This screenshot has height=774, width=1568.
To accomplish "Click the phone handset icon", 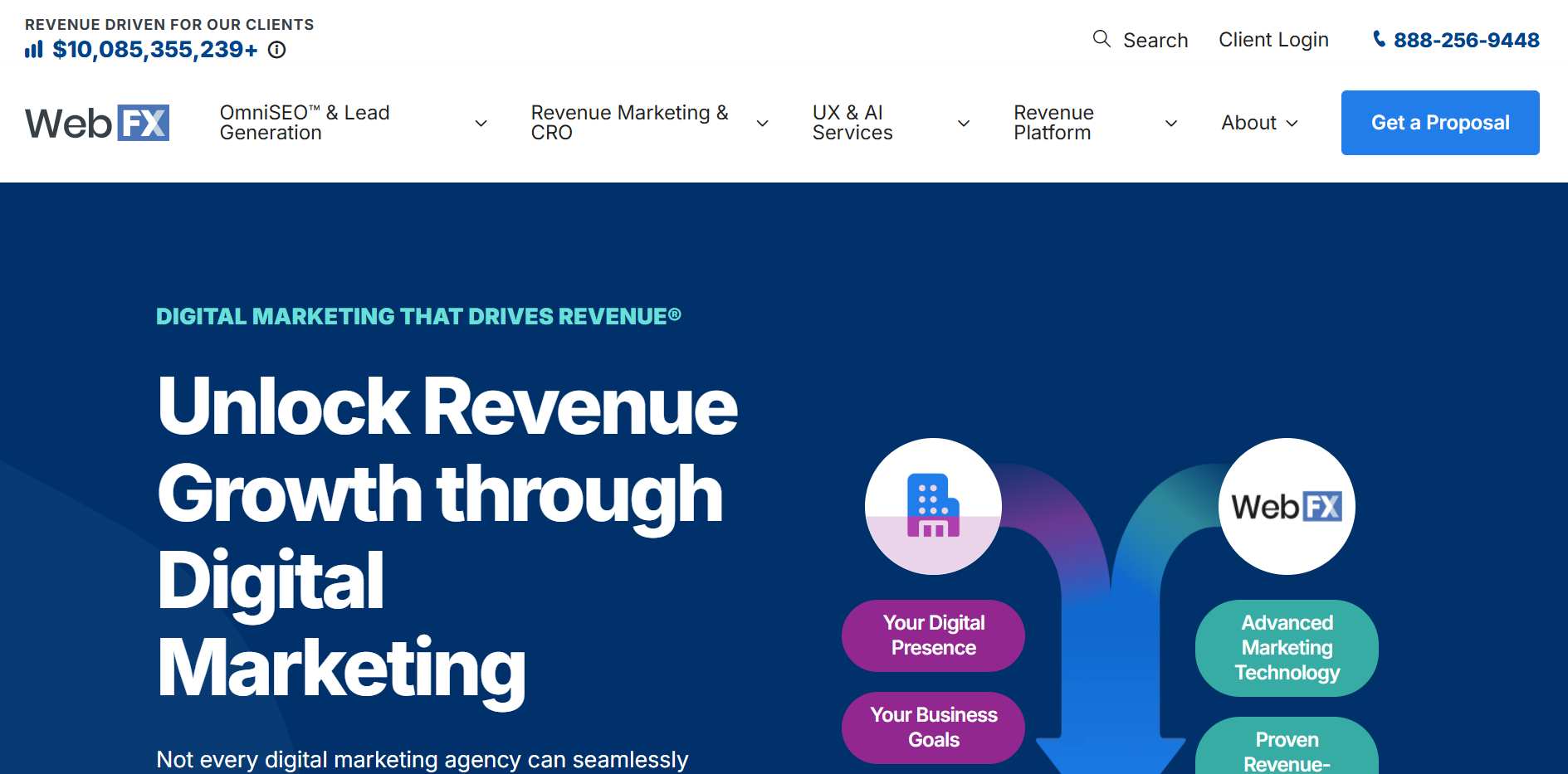I will point(1379,39).
